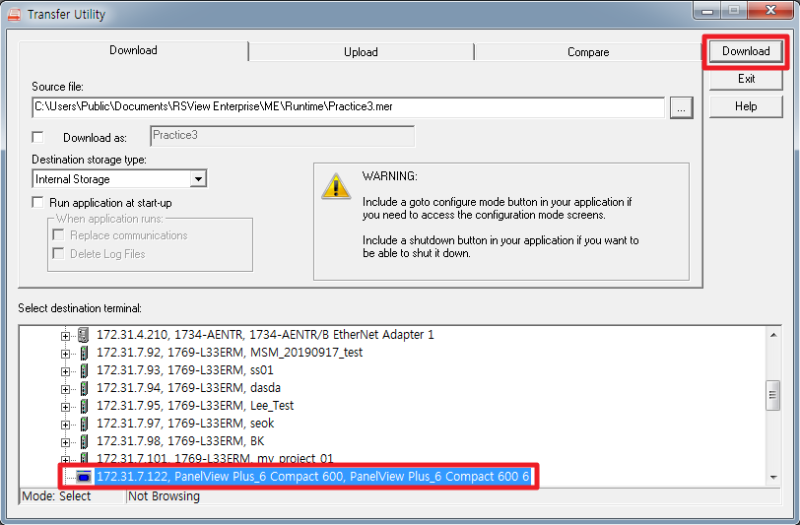Click the Transfer Utility title bar icon

point(14,14)
